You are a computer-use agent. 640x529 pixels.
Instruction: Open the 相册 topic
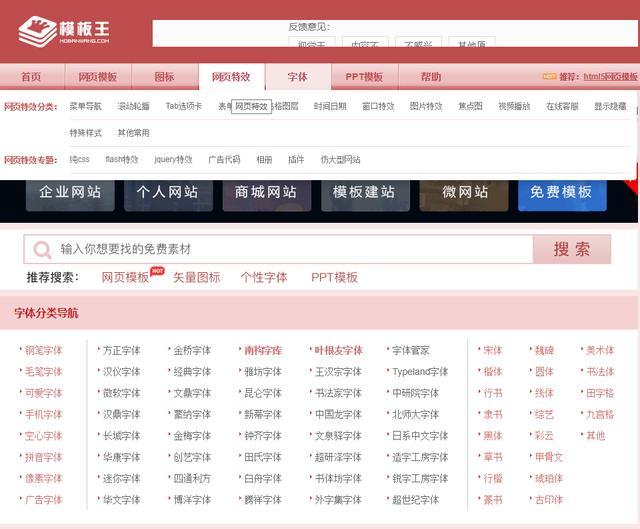[x=264, y=160]
